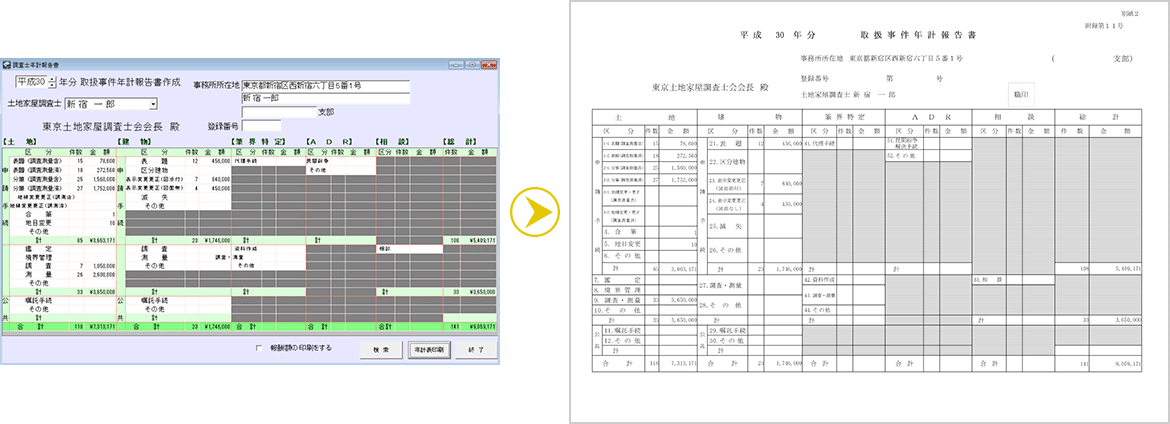
Task: Enable the 報酬額の印刷をする checkbox
Action: (x=259, y=348)
